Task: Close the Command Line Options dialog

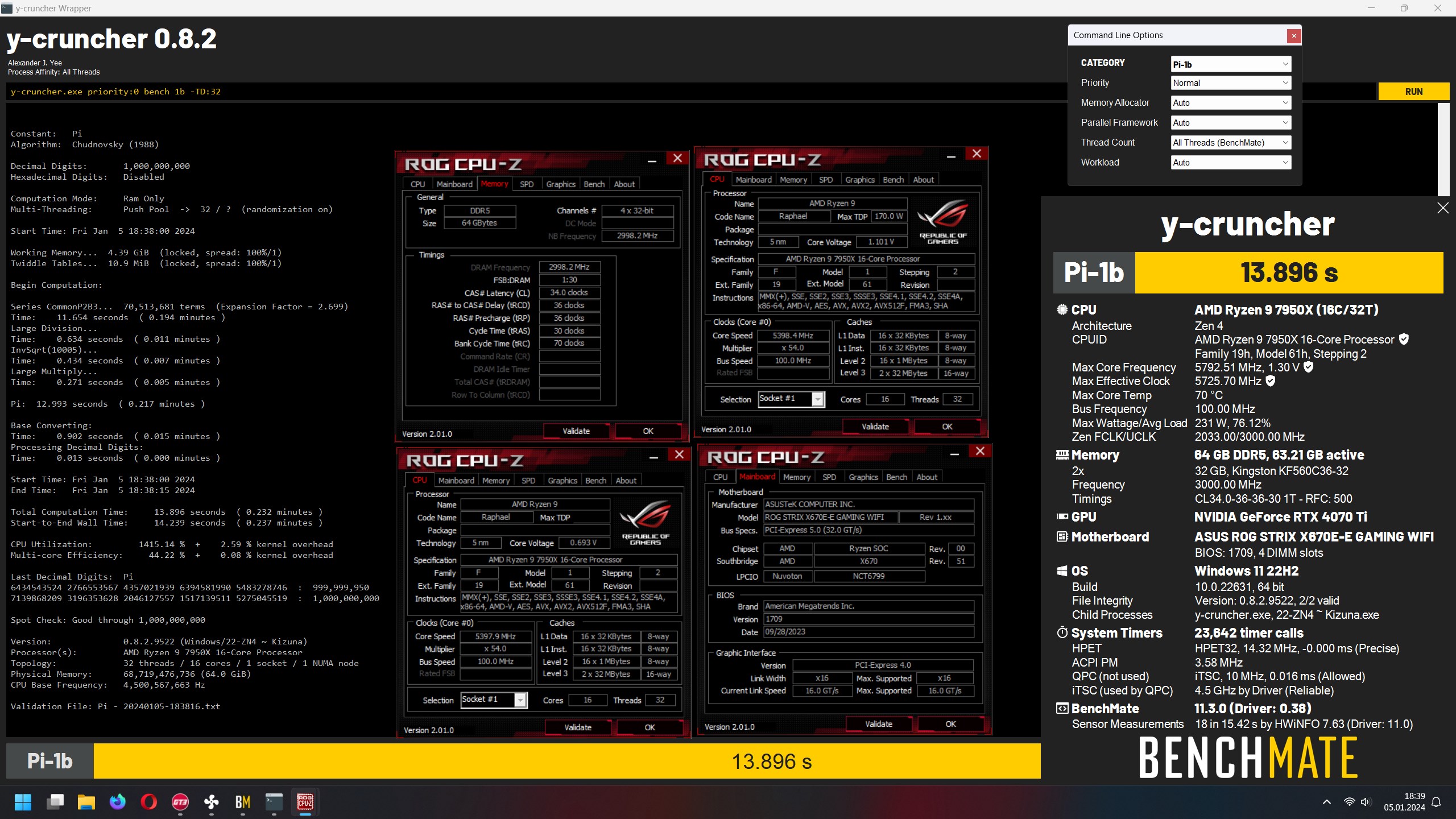Action: click(1294, 35)
